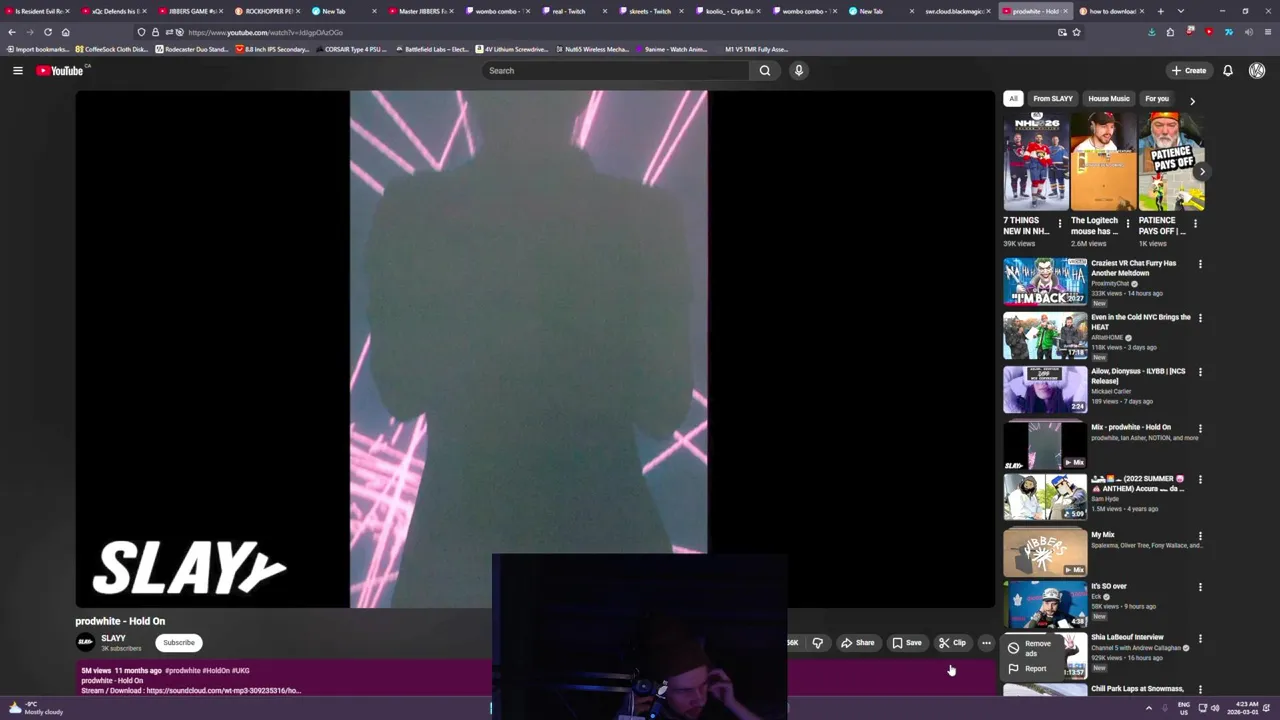Open the PATIENCE PAYS OFF short
Image resolution: width=1280 pixels, height=720 pixels.
[x=1171, y=162]
